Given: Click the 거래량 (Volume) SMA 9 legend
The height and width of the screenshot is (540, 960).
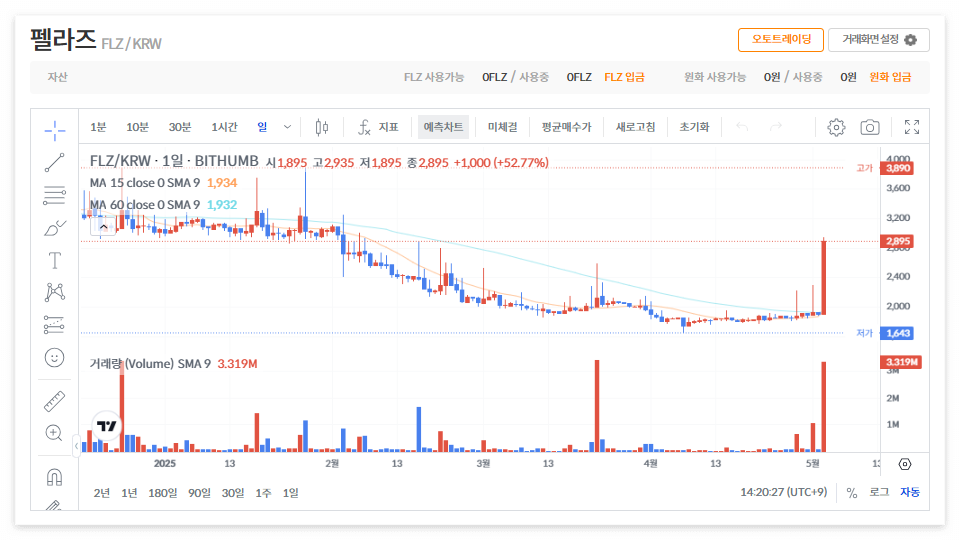Looking at the screenshot, I should click(150, 364).
